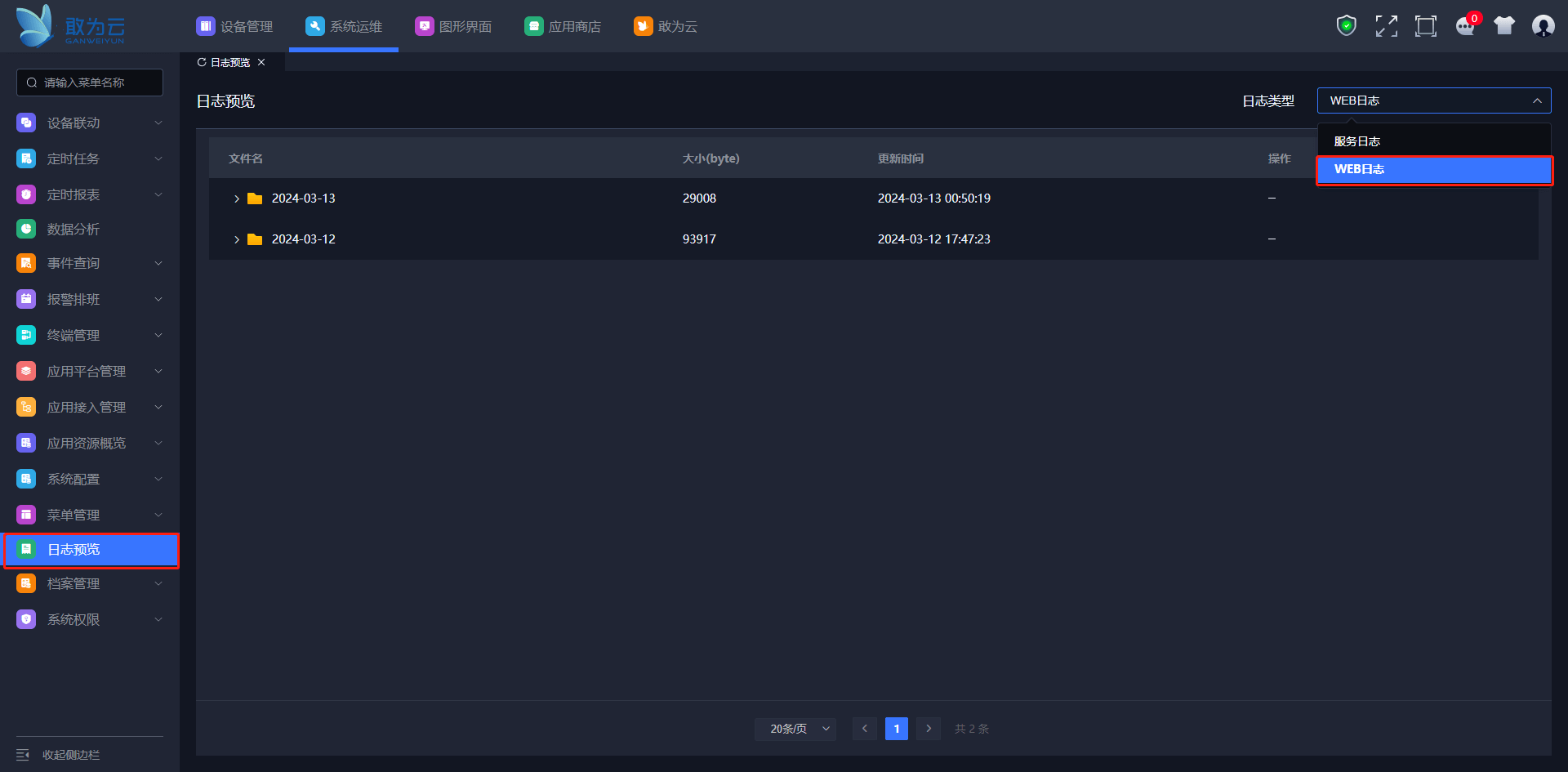Click the 事件查询 sidebar icon

pyautogui.click(x=26, y=263)
